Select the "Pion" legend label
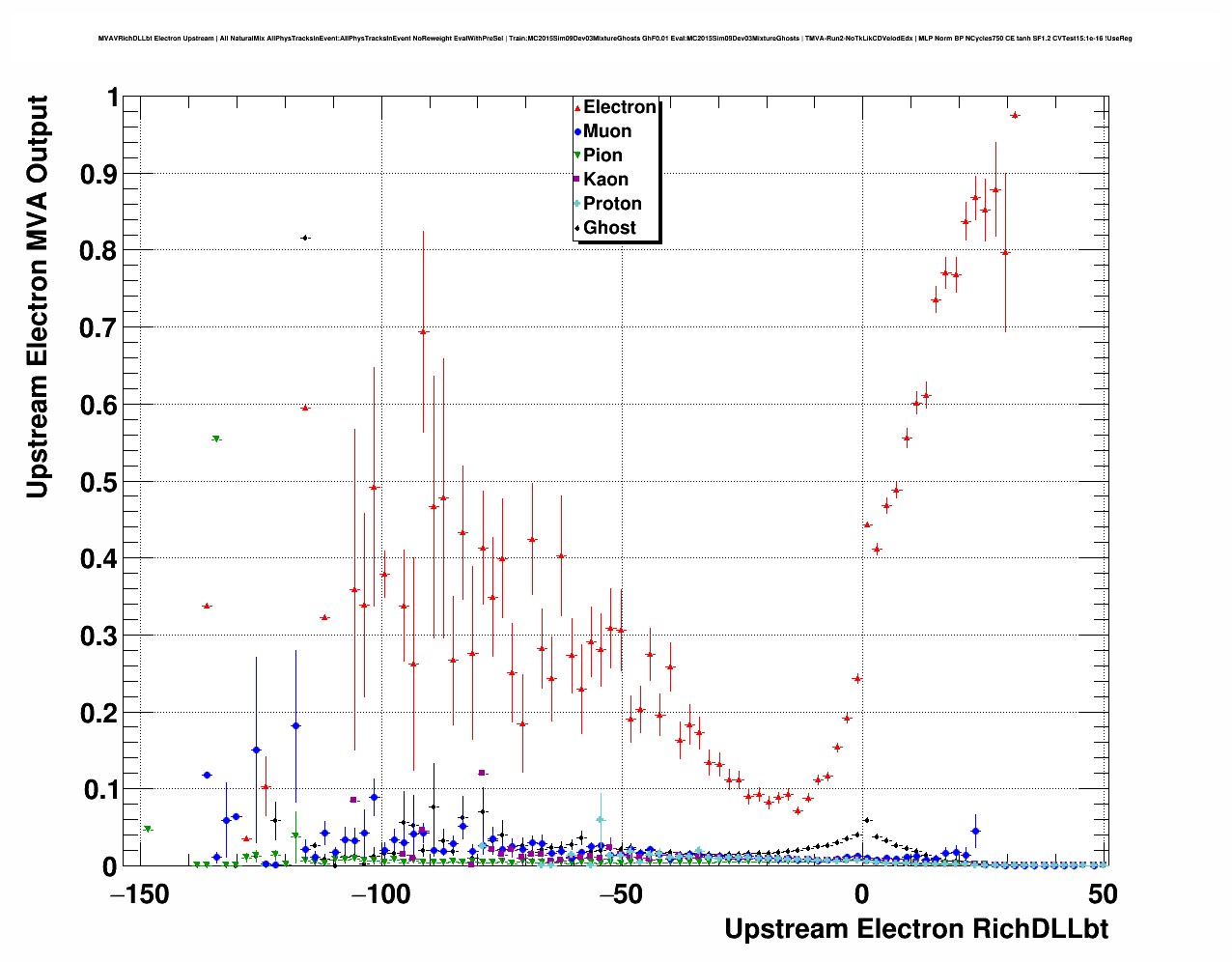Image resolution: width=1232 pixels, height=962 pixels. pos(602,156)
